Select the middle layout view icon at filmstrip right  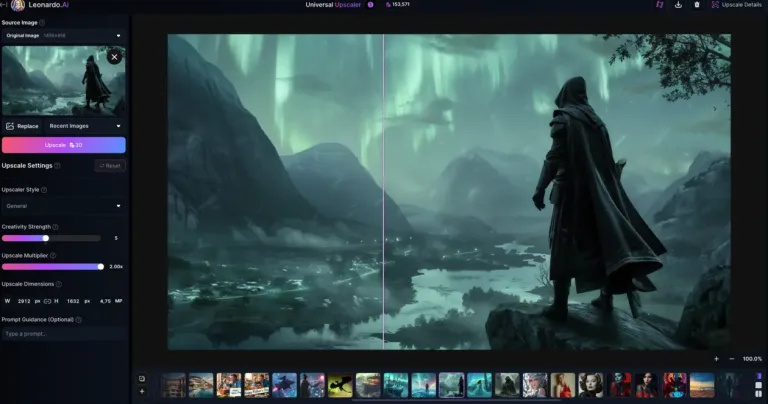(x=759, y=385)
